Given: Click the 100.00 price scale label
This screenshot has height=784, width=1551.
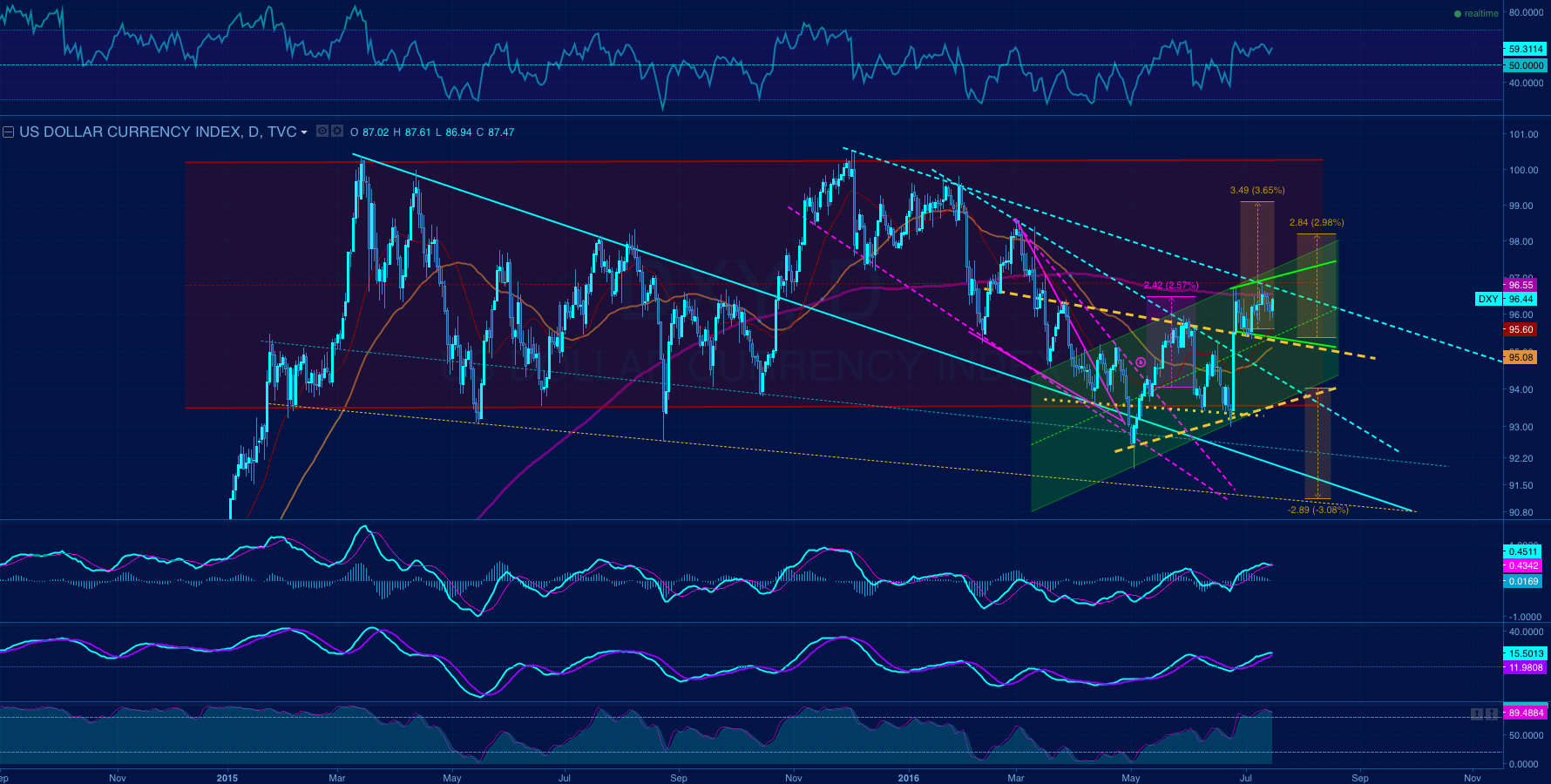Looking at the screenshot, I should pos(1524,170).
